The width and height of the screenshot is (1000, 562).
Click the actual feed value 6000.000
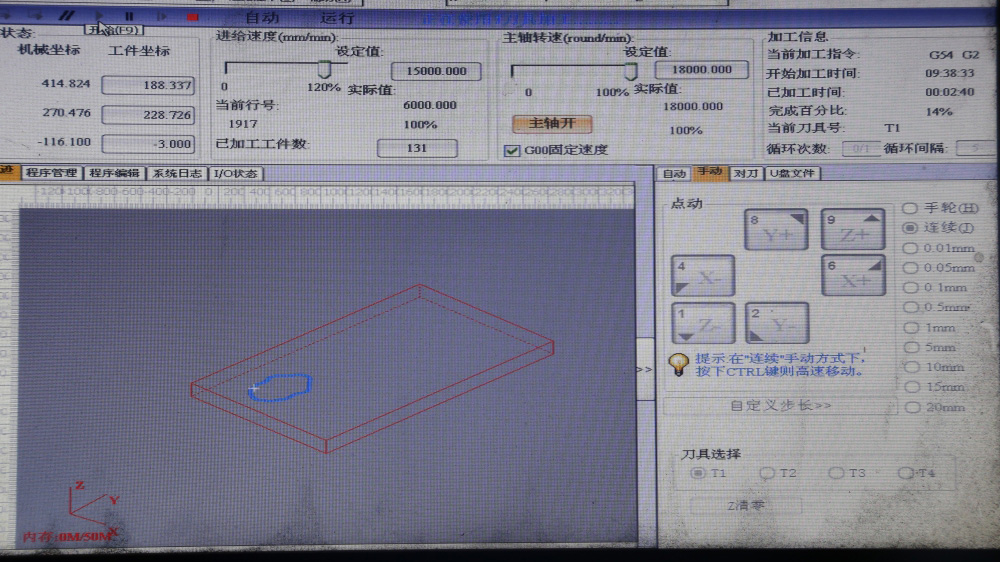430,105
